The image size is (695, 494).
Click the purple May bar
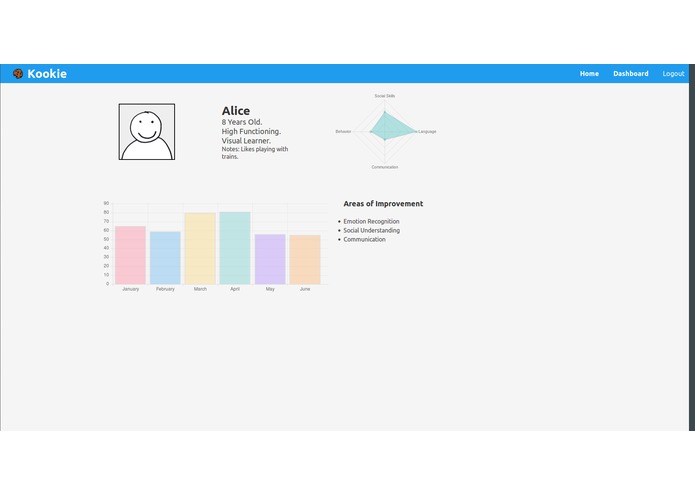point(270,259)
